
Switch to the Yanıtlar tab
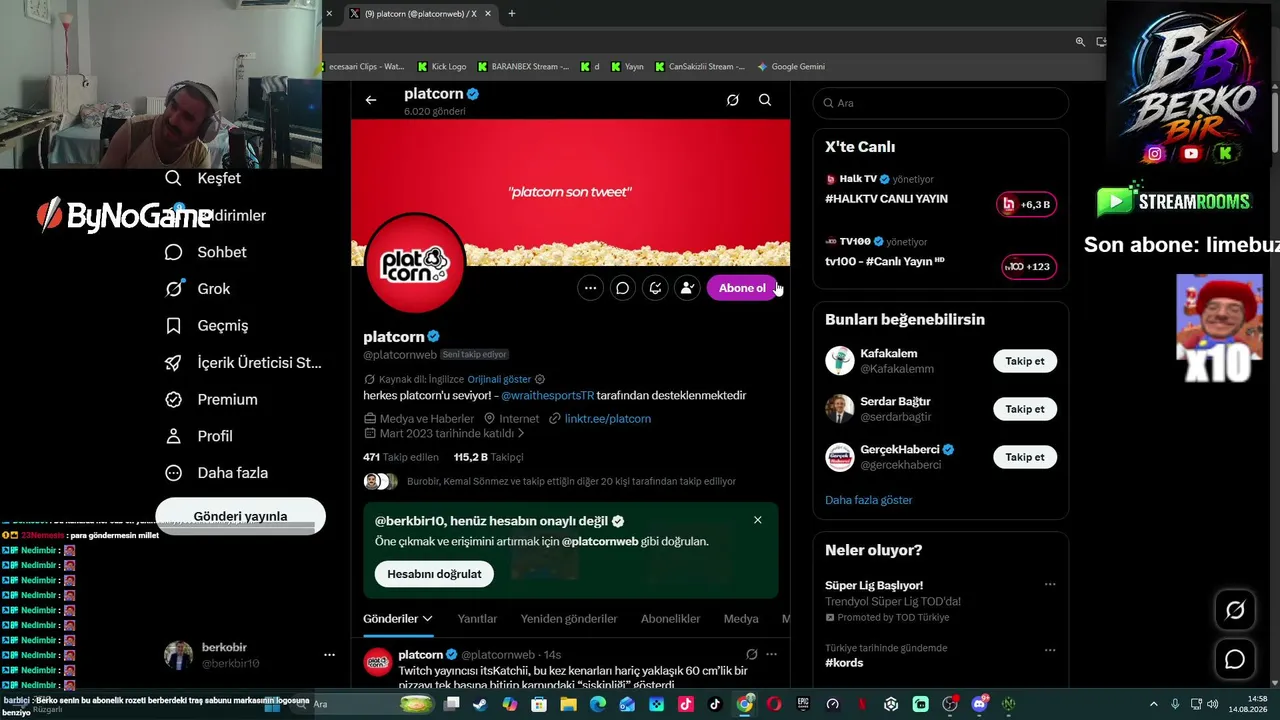[x=477, y=619]
